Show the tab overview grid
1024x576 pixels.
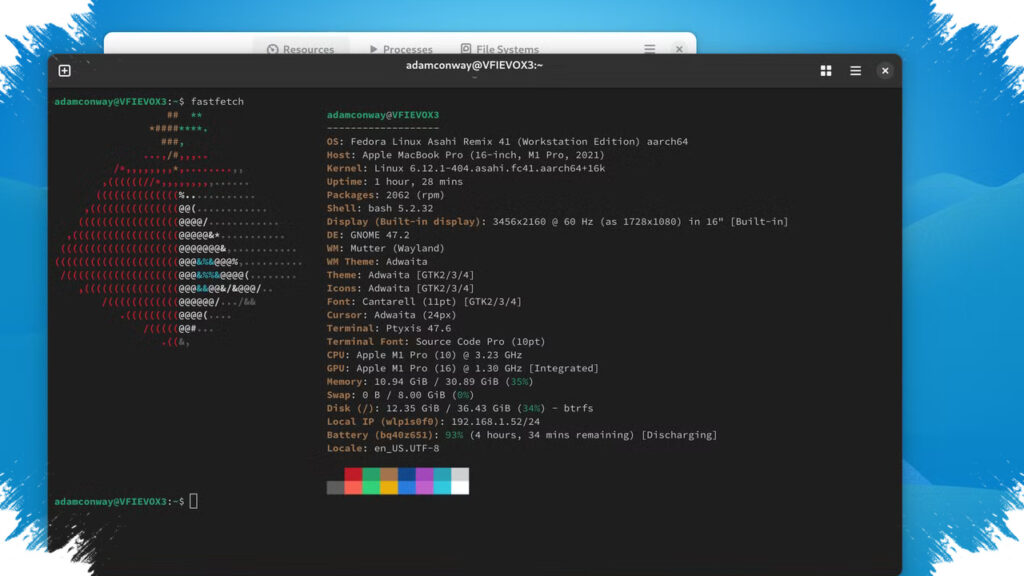pyautogui.click(x=825, y=71)
